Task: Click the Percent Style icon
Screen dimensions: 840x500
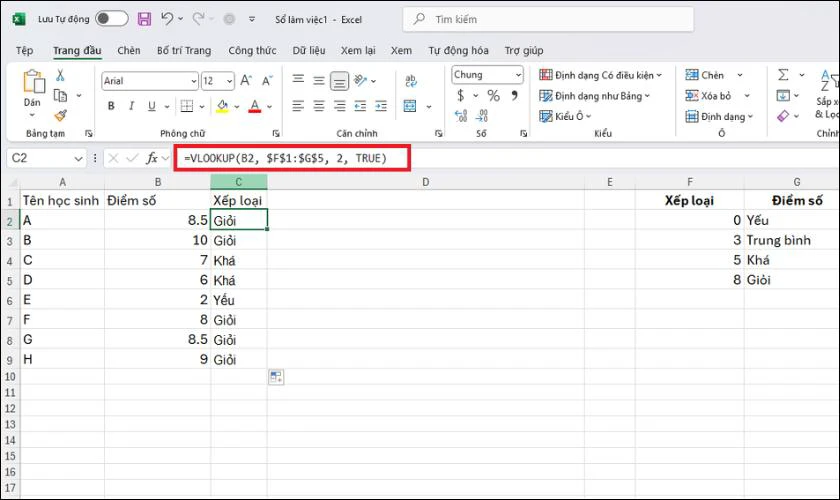Action: 493,96
